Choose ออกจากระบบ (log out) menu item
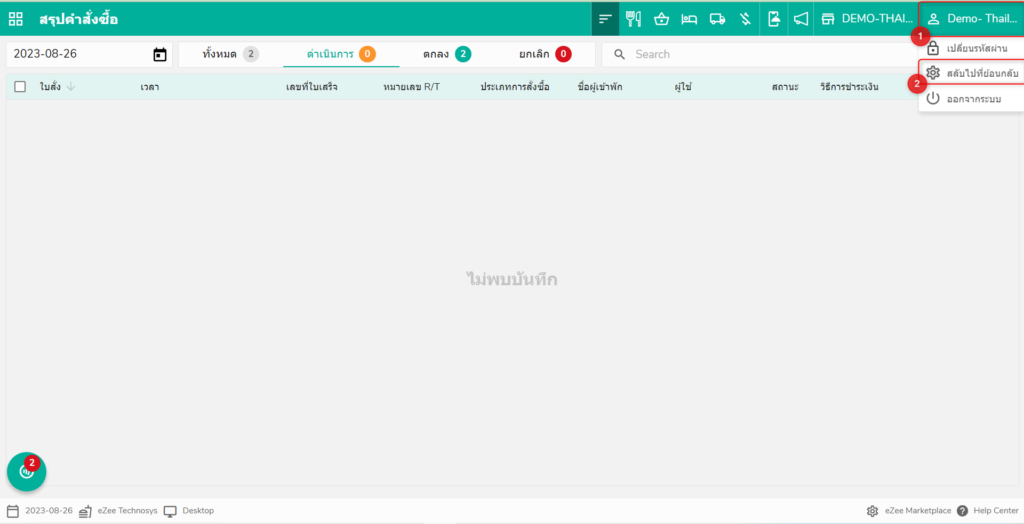Viewport: 1024px width, 524px height. (971, 99)
